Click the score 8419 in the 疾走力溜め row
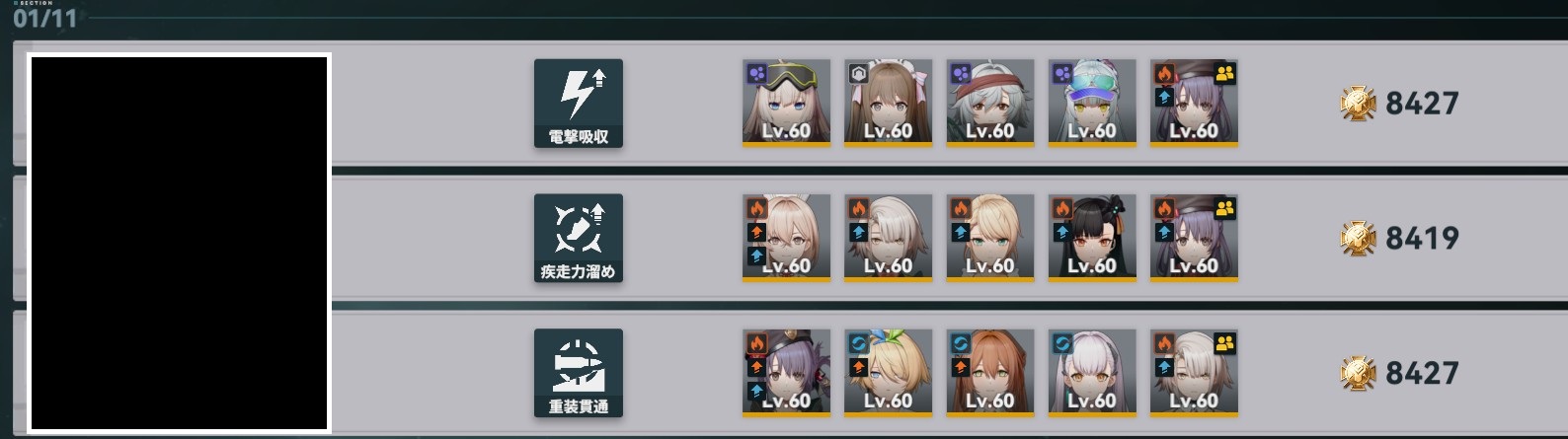The width and height of the screenshot is (1568, 439). pyautogui.click(x=1422, y=238)
